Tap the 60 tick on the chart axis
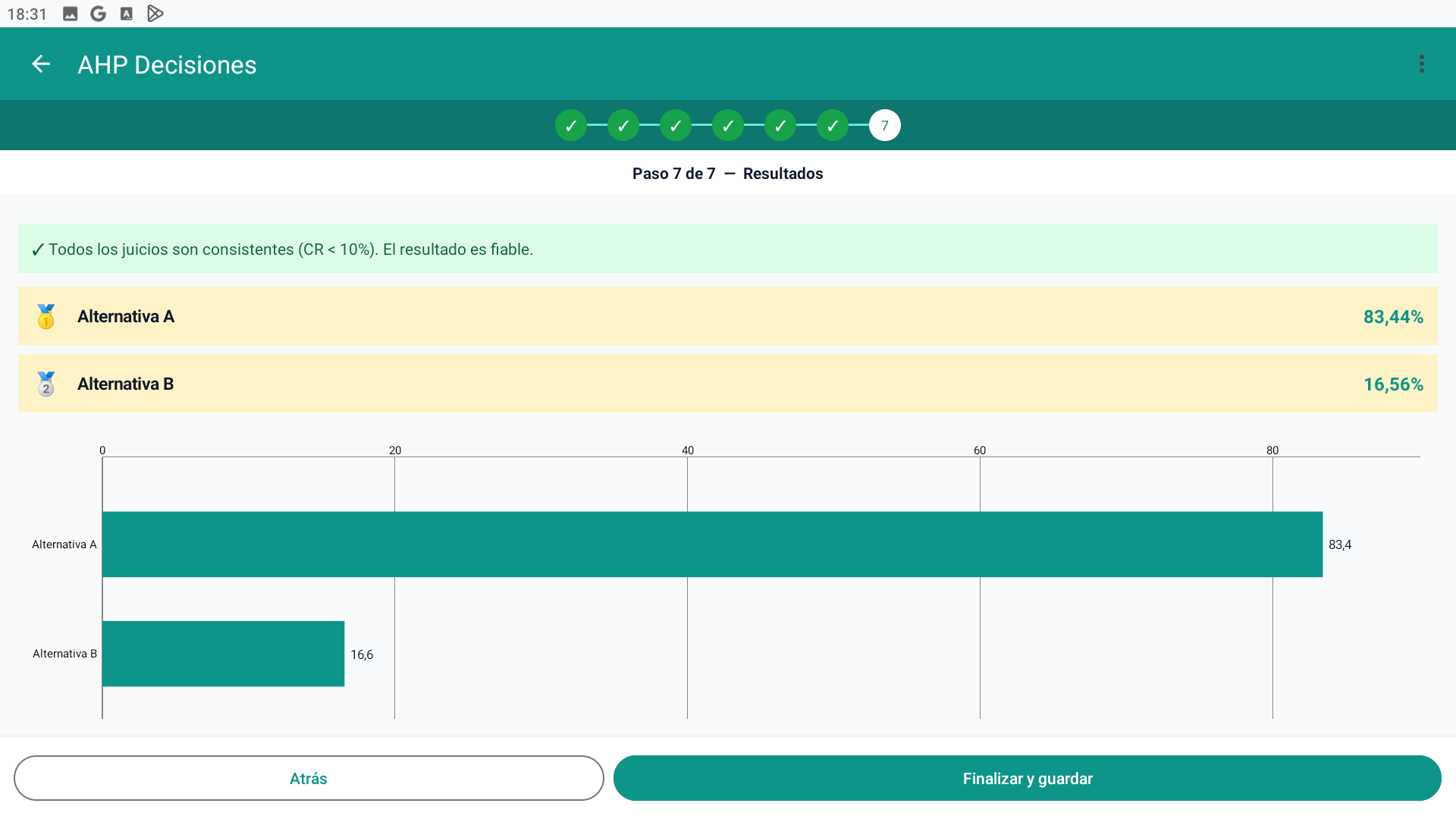 coord(980,450)
